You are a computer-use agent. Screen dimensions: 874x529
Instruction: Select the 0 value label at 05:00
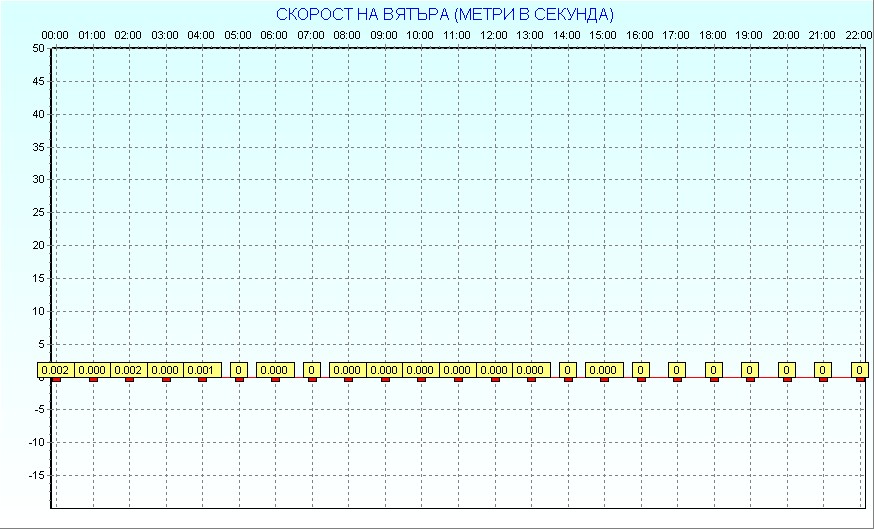[239, 370]
